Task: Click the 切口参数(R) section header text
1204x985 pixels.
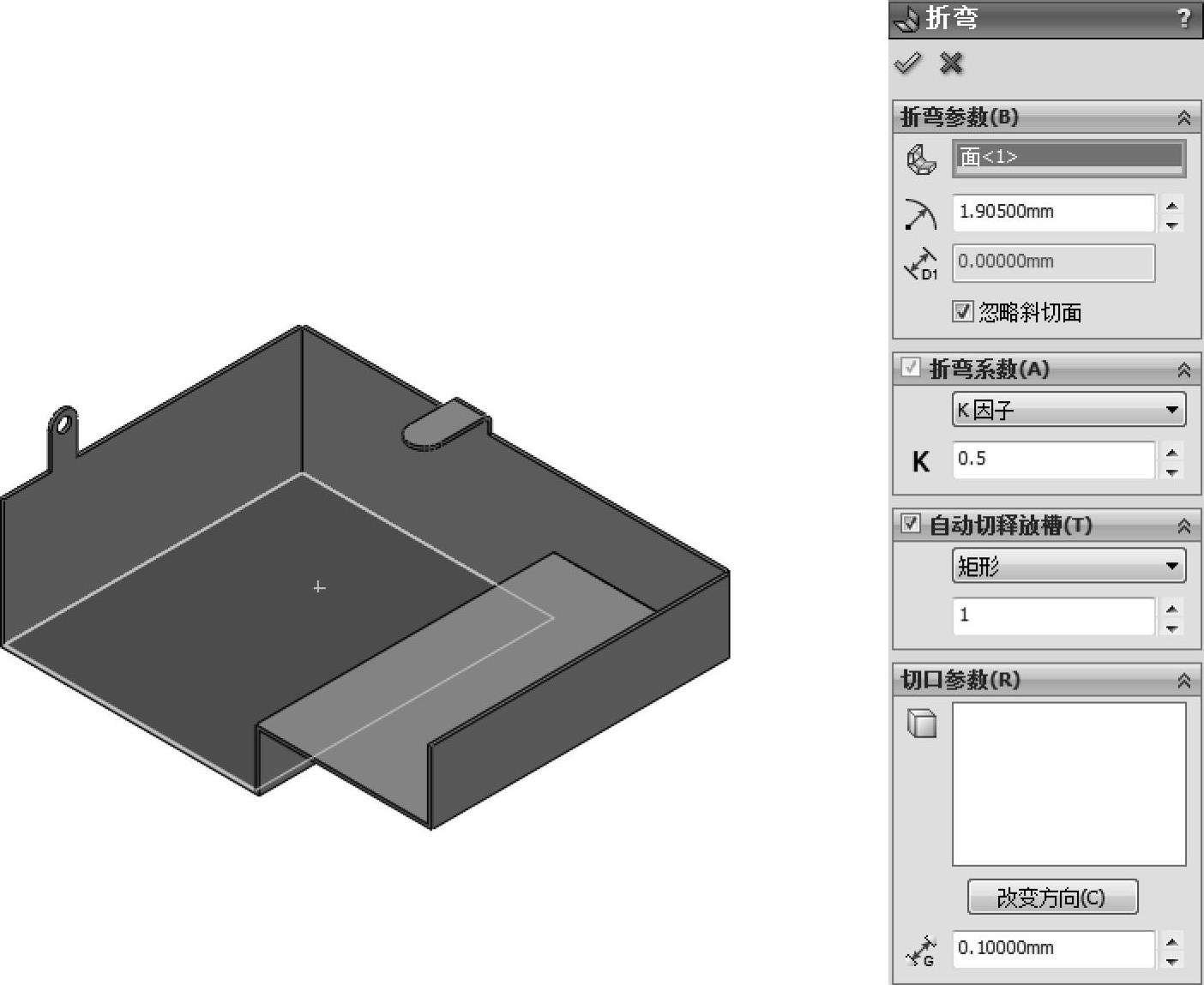Action: (960, 680)
